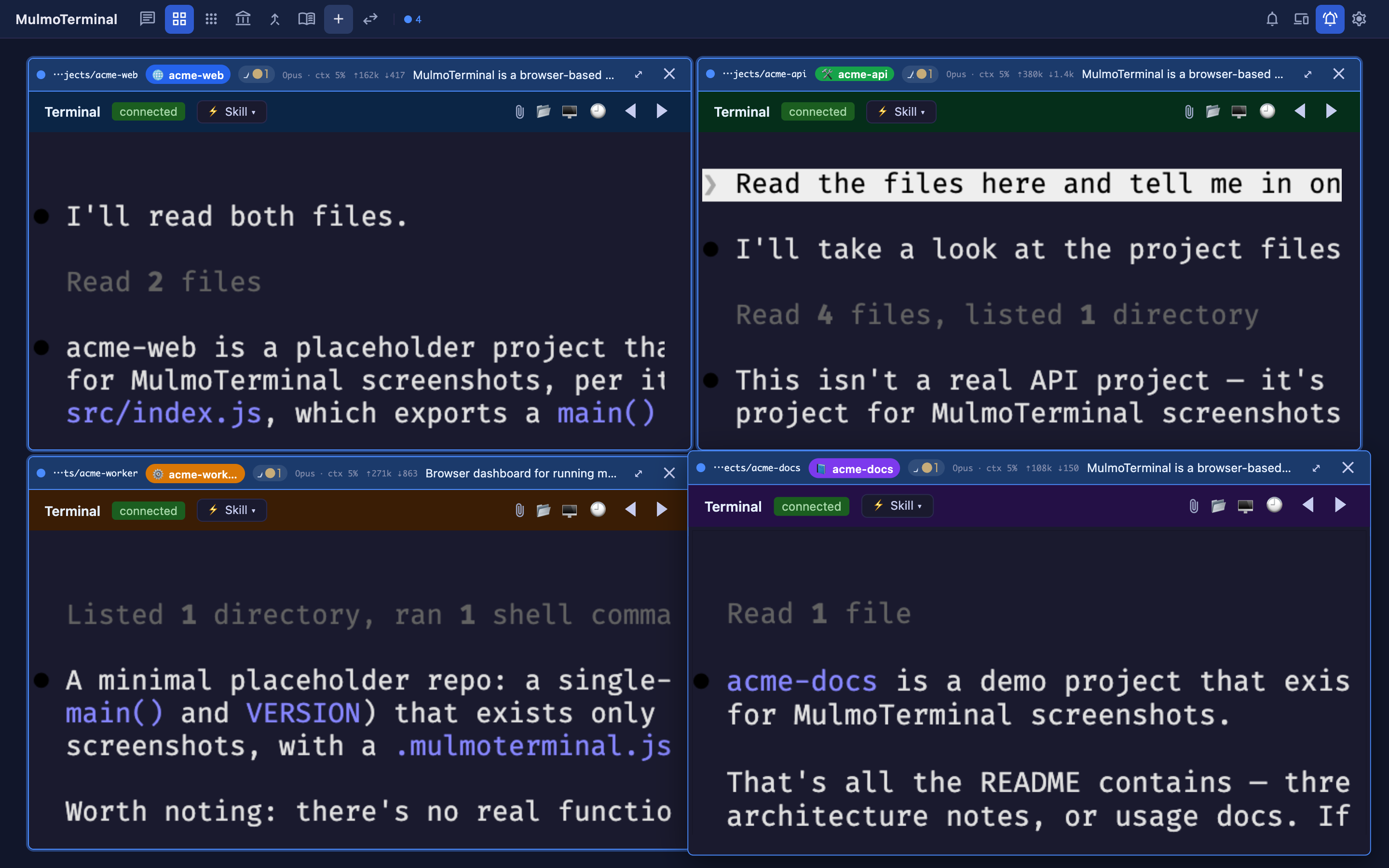Click paperclip attach icon in acme-web panel
Image resolution: width=1389 pixels, height=868 pixels.
519,111
